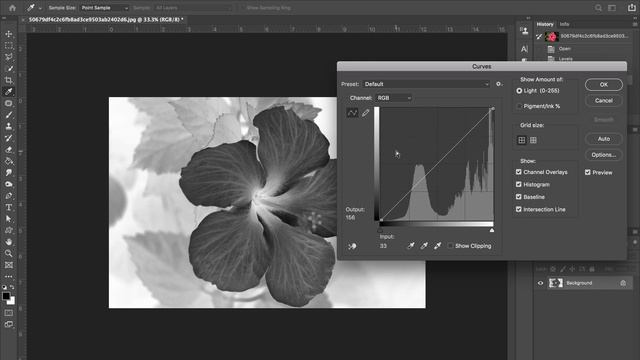Screen dimensions: 640x360
Task: Click the Background layer thumbnail
Action: point(556,283)
